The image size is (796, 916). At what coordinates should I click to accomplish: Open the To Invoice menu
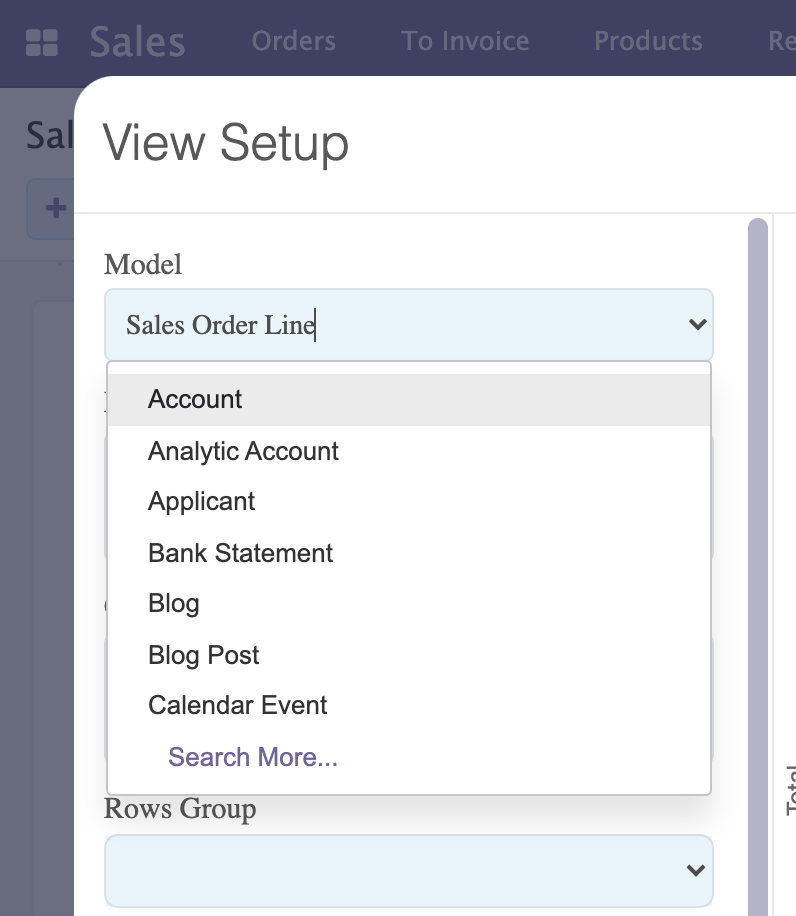point(465,41)
